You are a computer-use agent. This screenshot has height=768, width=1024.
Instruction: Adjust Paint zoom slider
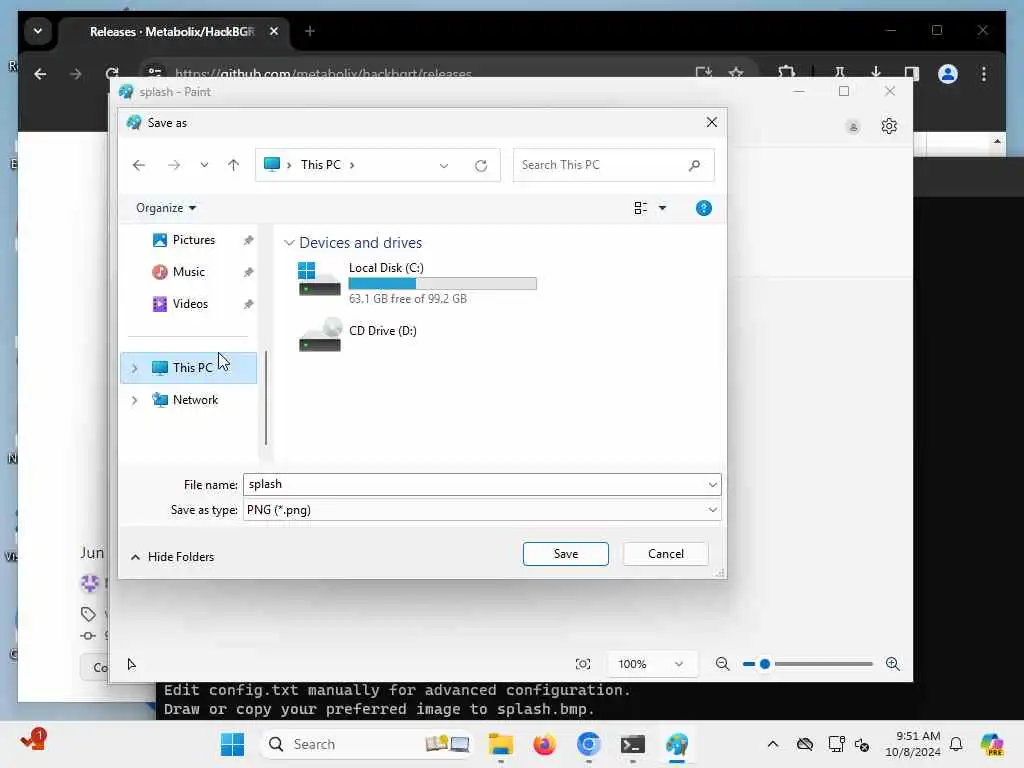click(x=765, y=664)
